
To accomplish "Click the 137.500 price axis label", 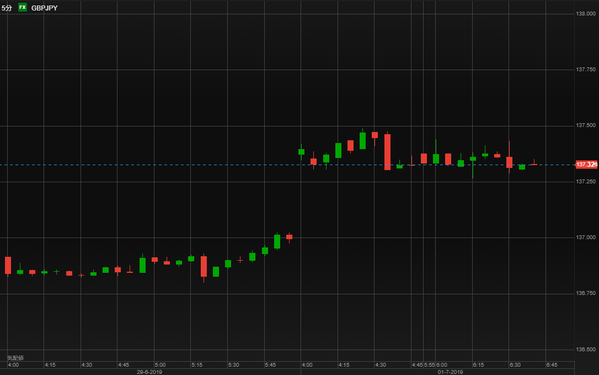I will [586, 125].
